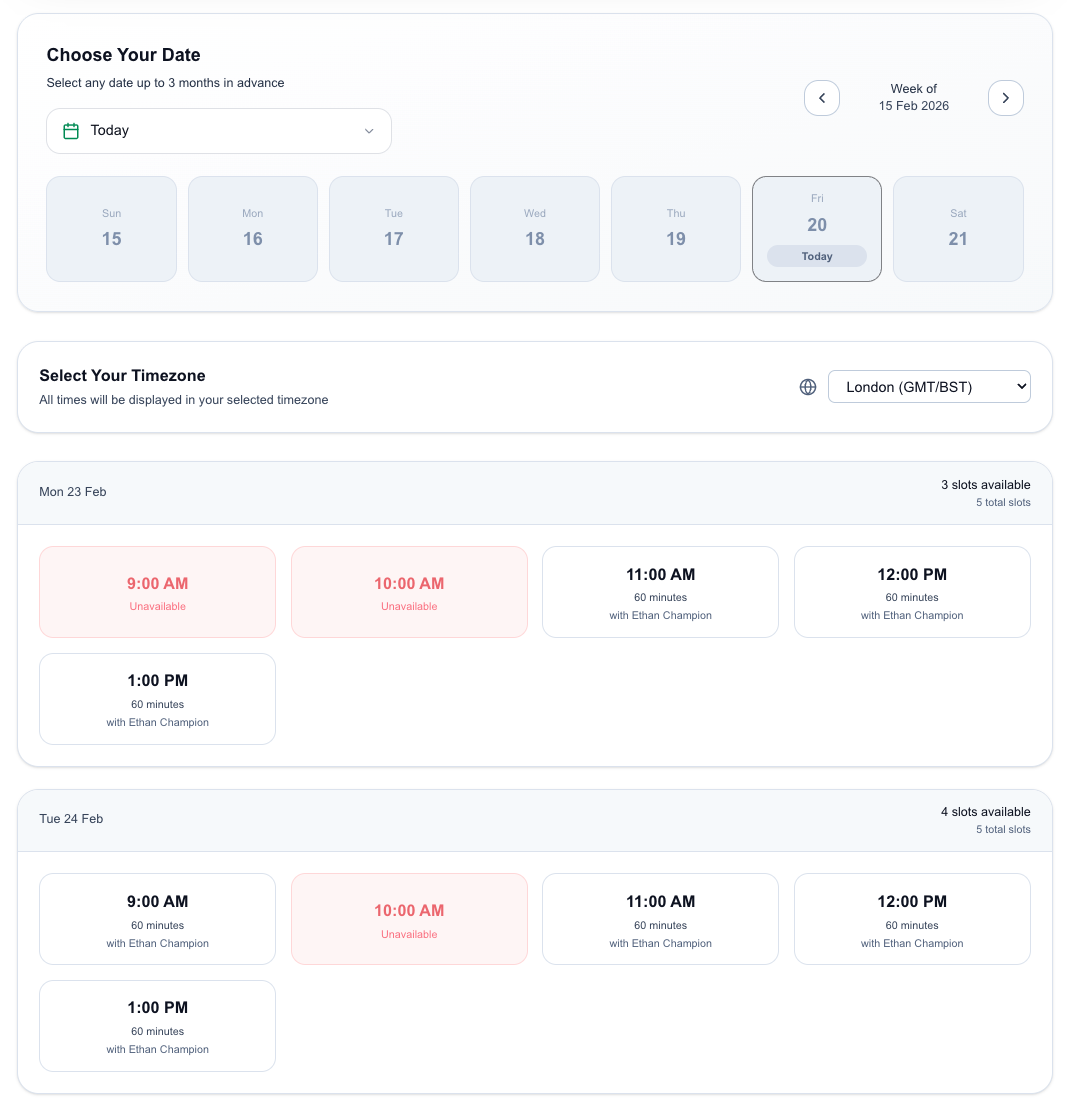Viewport: 1071px width, 1113px height.
Task: Select the 1:00 PM slot on Mon 23 Feb
Action: tap(157, 698)
